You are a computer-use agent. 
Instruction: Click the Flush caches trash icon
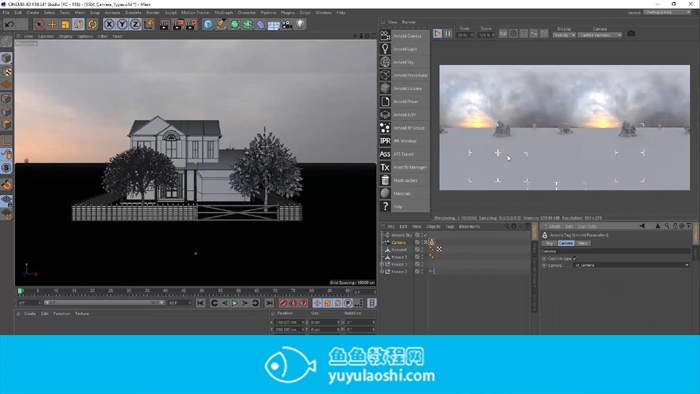pyautogui.click(x=385, y=180)
